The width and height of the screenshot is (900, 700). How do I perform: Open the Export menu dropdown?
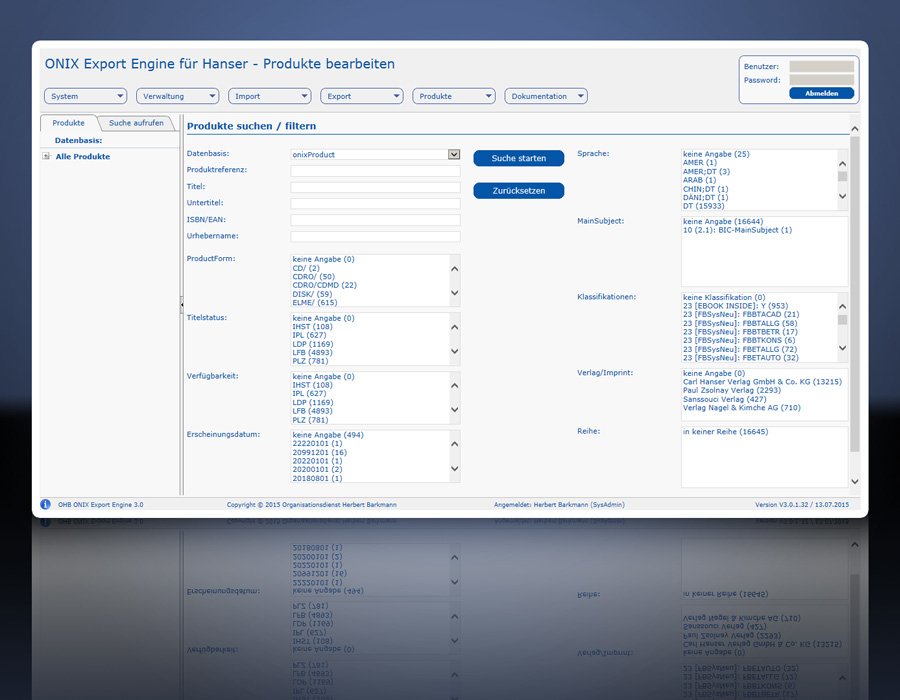pos(362,96)
